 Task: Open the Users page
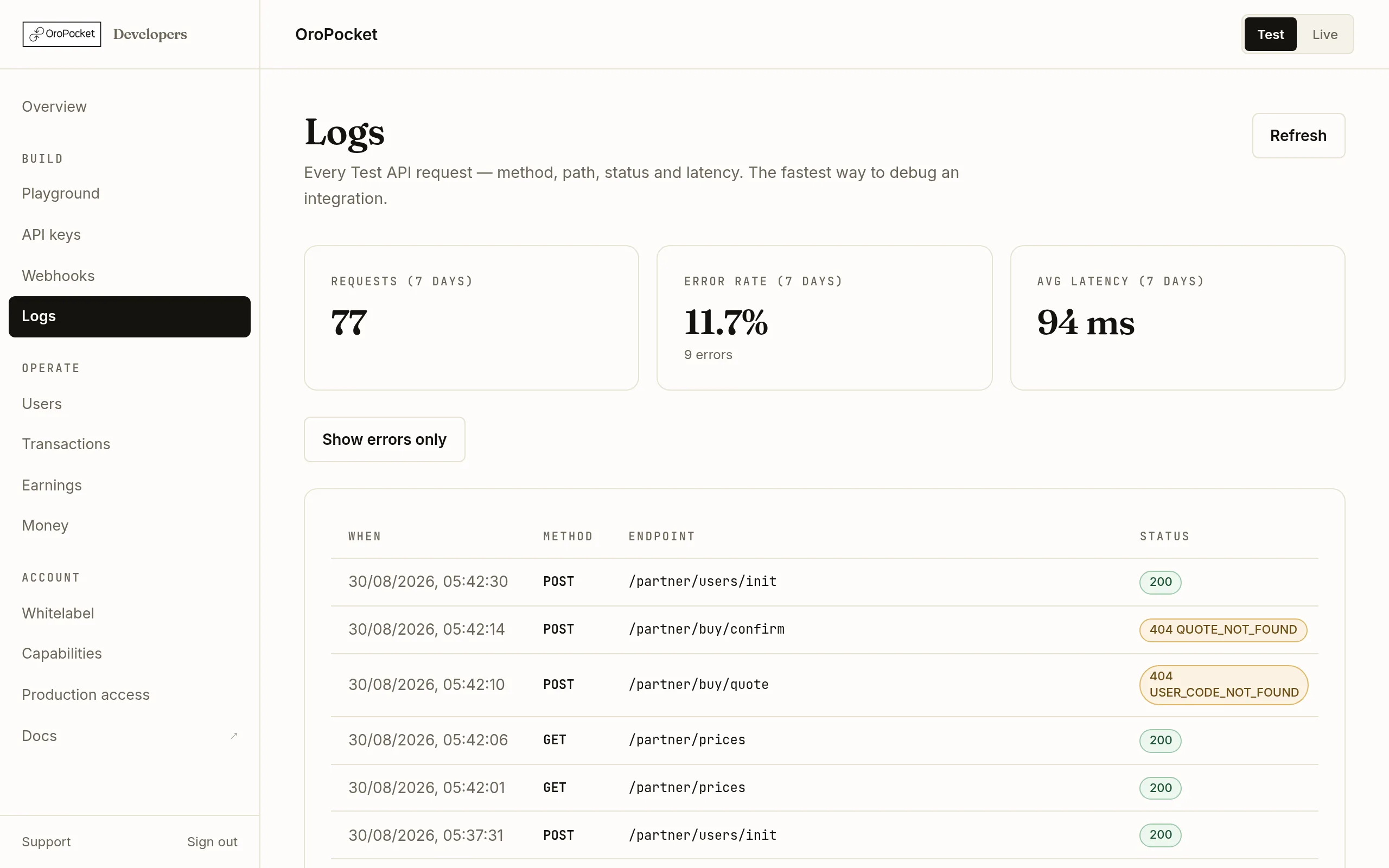(130, 404)
